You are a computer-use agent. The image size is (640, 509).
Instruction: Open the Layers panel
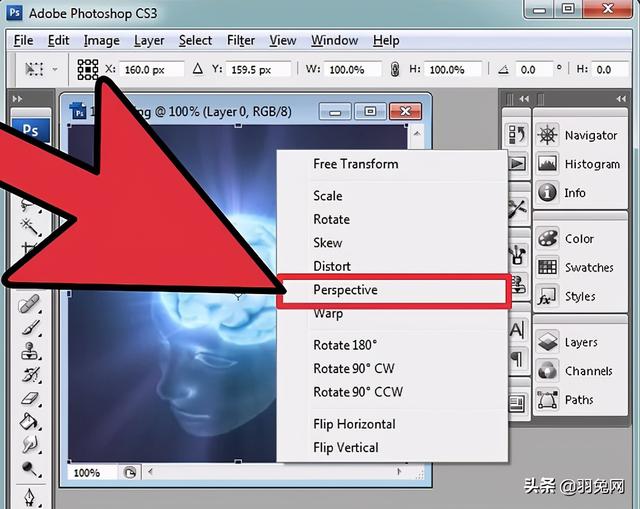567,342
